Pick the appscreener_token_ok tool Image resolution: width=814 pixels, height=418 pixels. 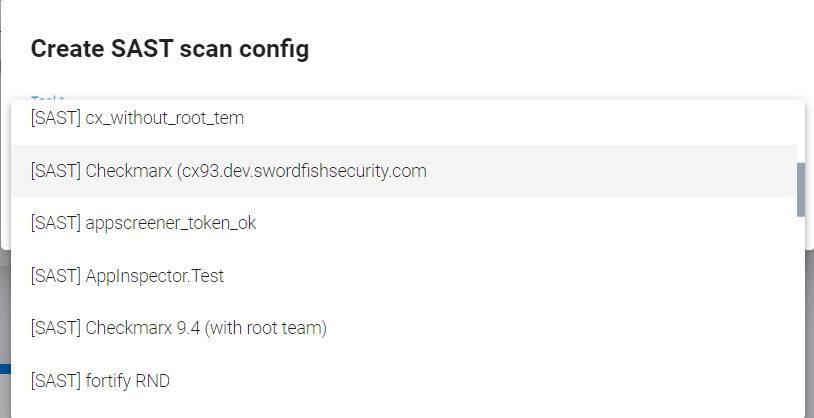tap(143, 223)
